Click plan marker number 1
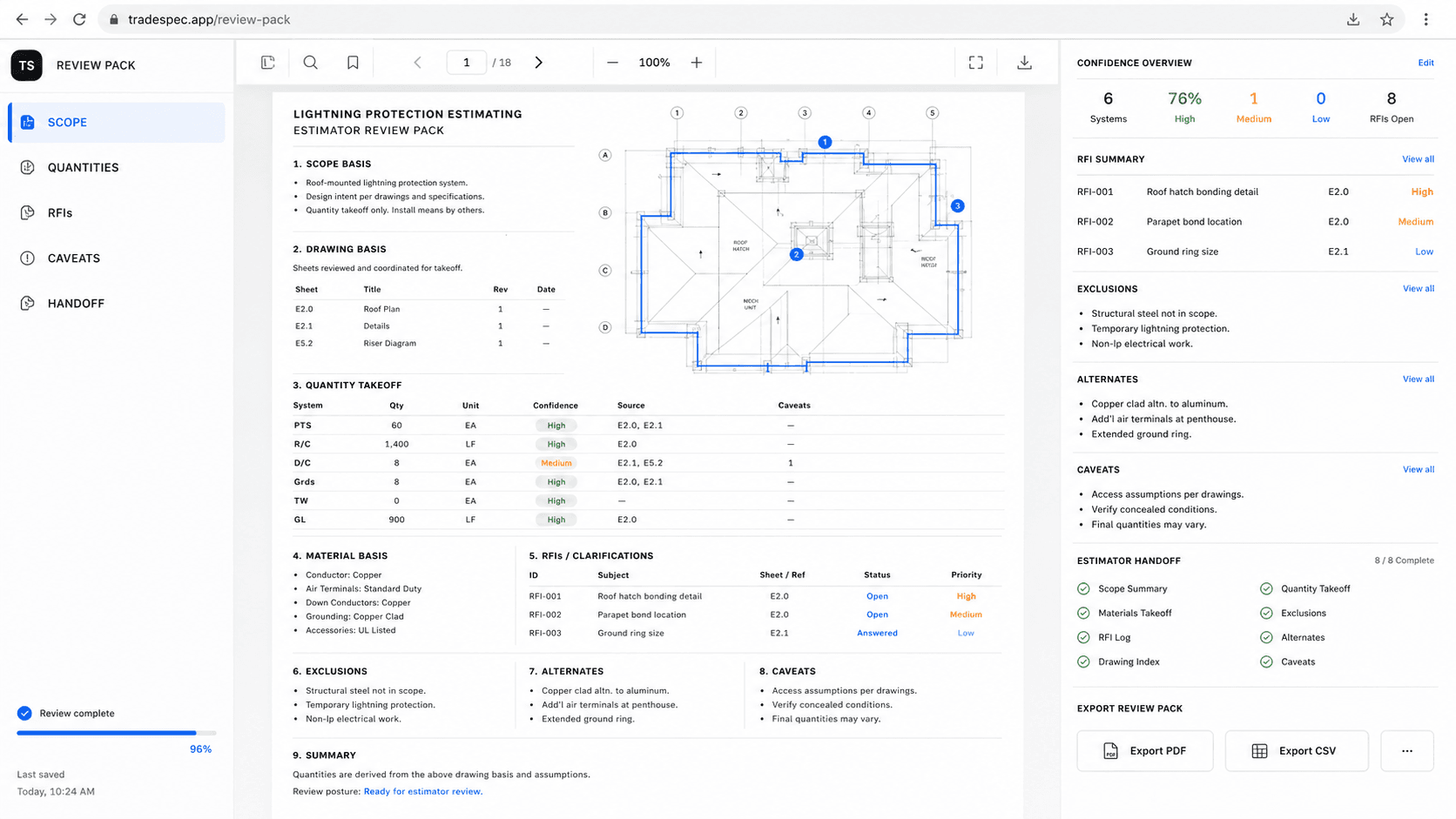Image resolution: width=1456 pixels, height=819 pixels. point(825,142)
